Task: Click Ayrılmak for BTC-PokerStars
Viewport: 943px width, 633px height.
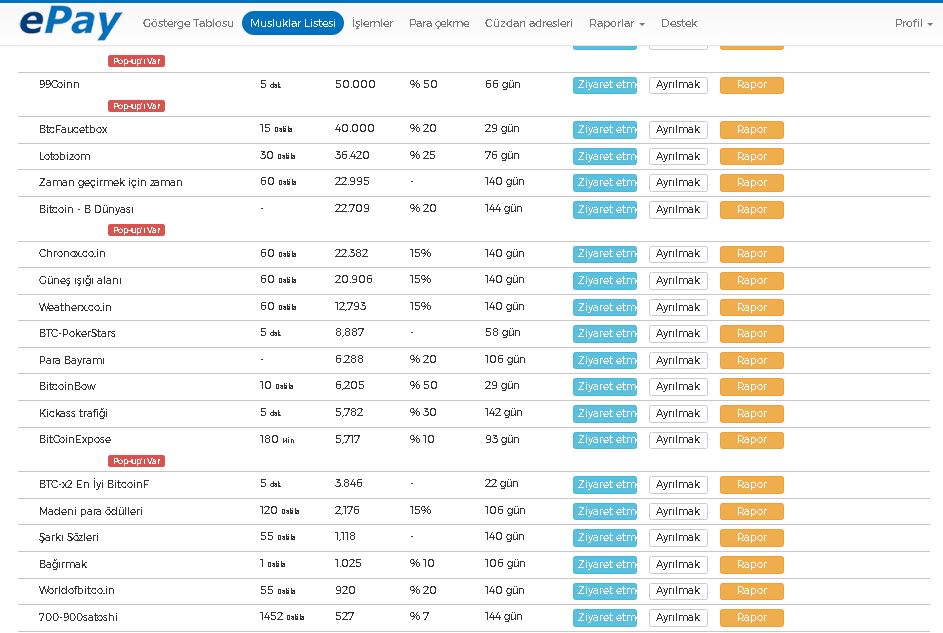Action: (x=678, y=334)
